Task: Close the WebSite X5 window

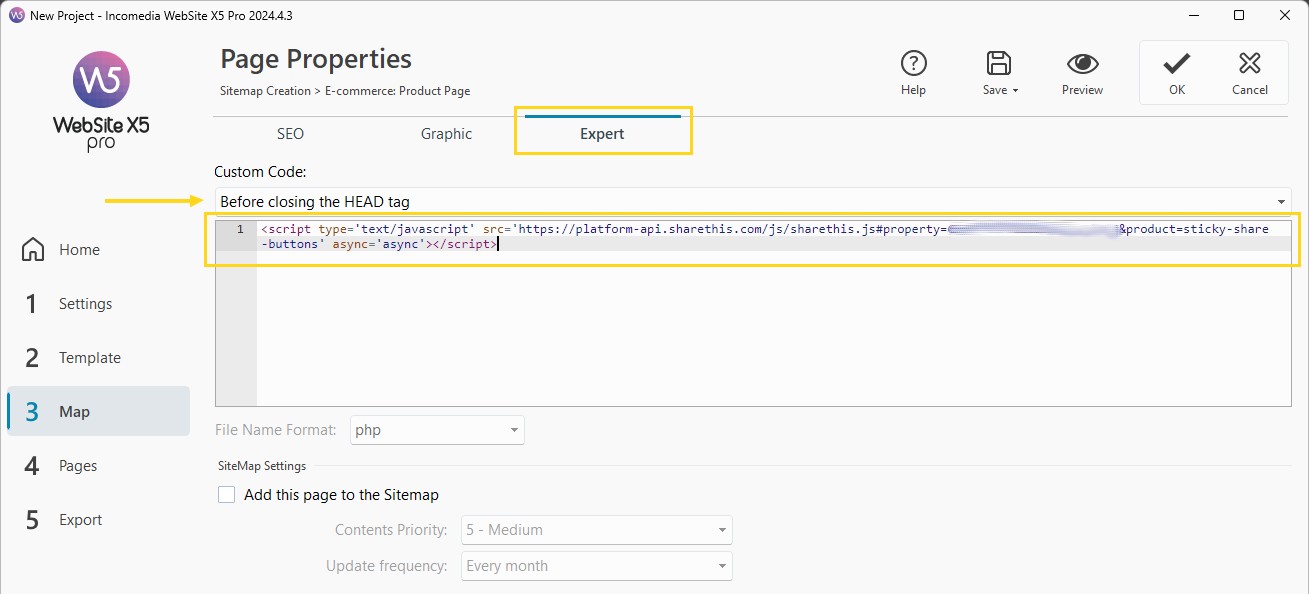Action: click(x=1285, y=16)
